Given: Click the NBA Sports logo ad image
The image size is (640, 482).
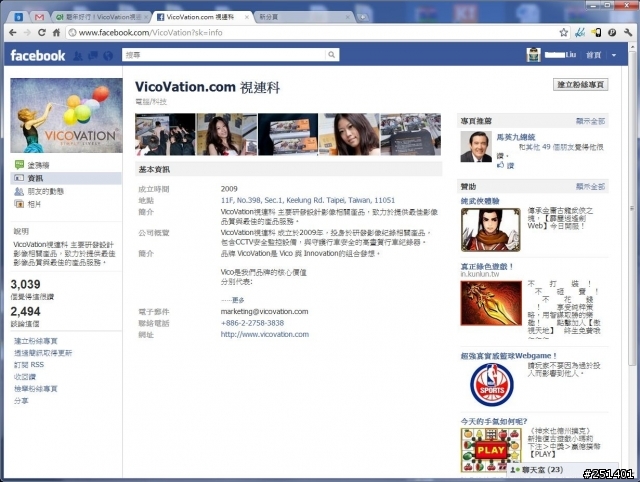Looking at the screenshot, I should [491, 384].
